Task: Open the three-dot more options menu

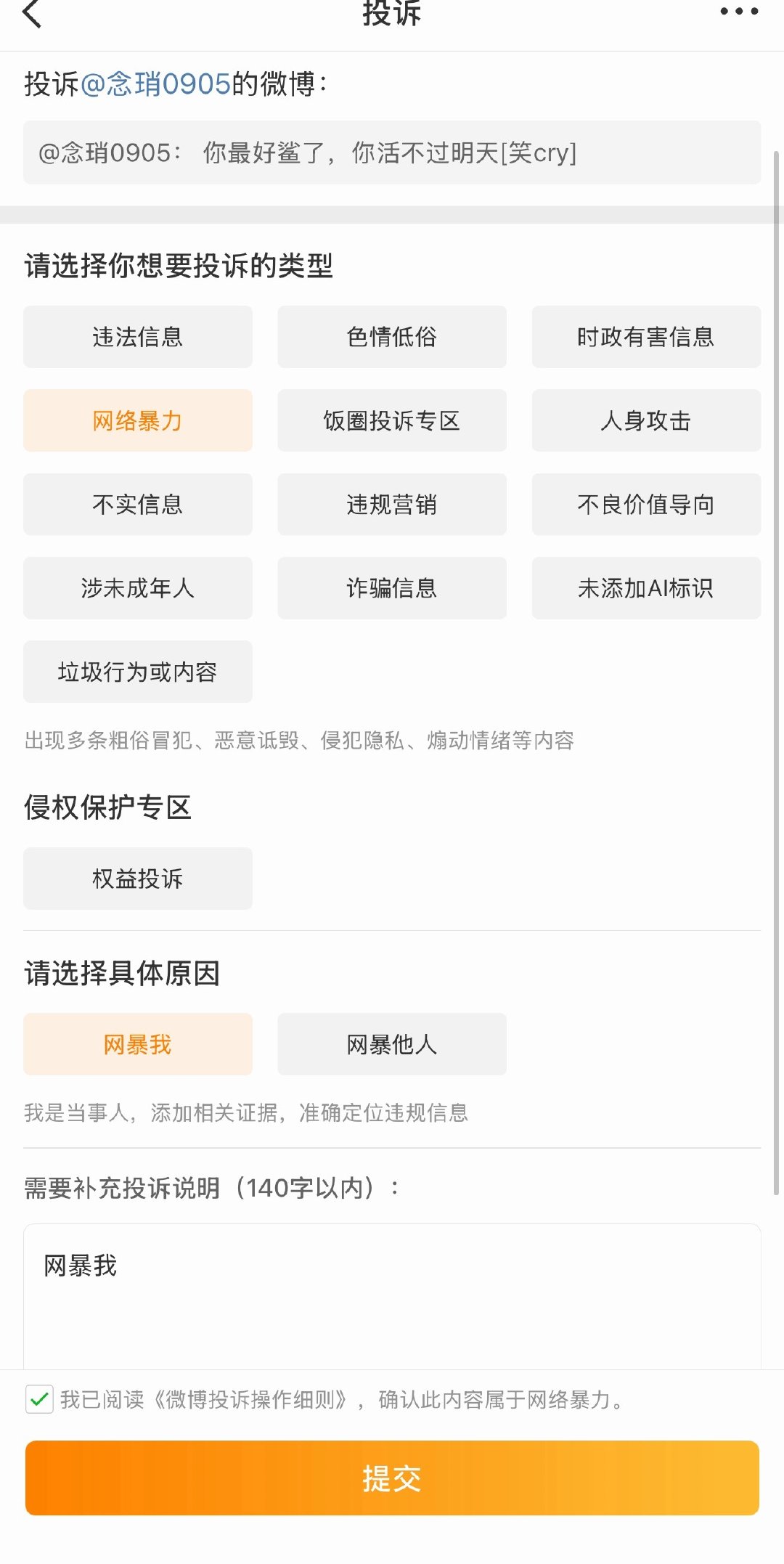Action: (739, 12)
